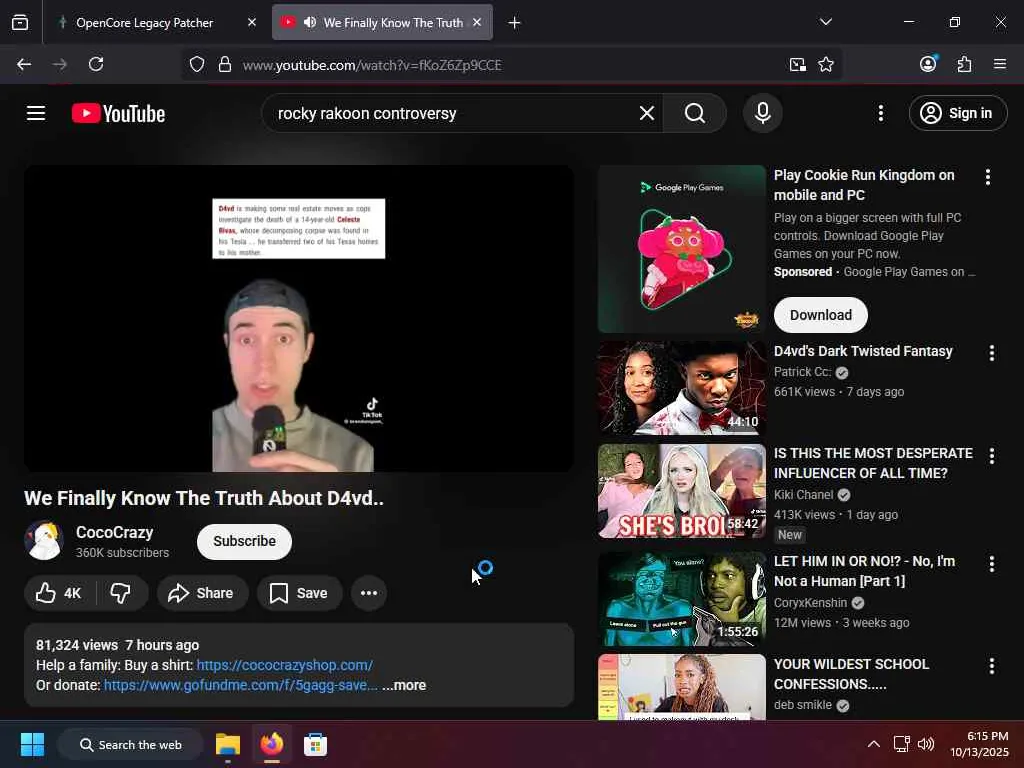
Task: Open more actions ellipsis under video
Action: 369,593
